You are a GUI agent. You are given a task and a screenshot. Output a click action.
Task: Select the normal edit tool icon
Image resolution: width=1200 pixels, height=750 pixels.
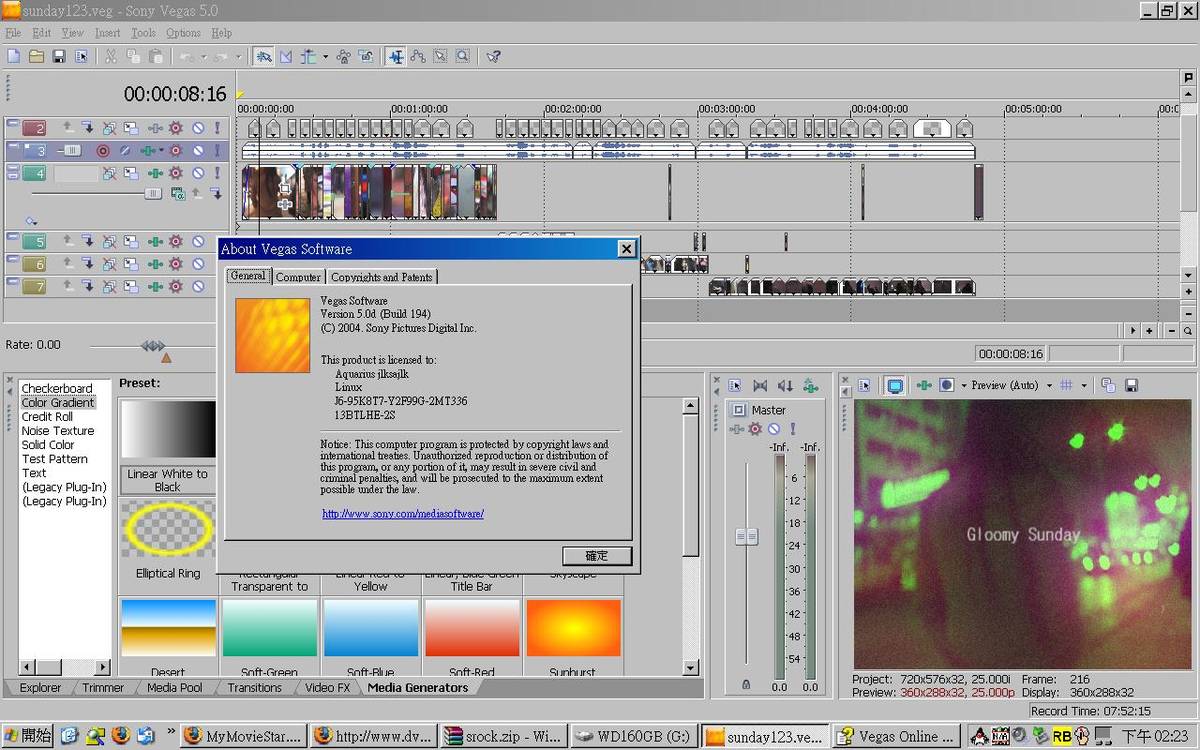coord(396,57)
